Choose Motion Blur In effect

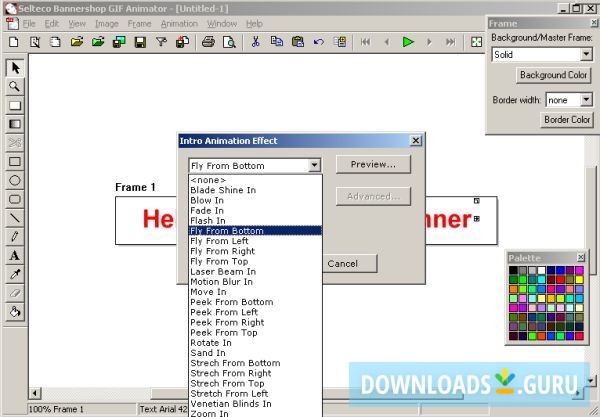click(255, 282)
